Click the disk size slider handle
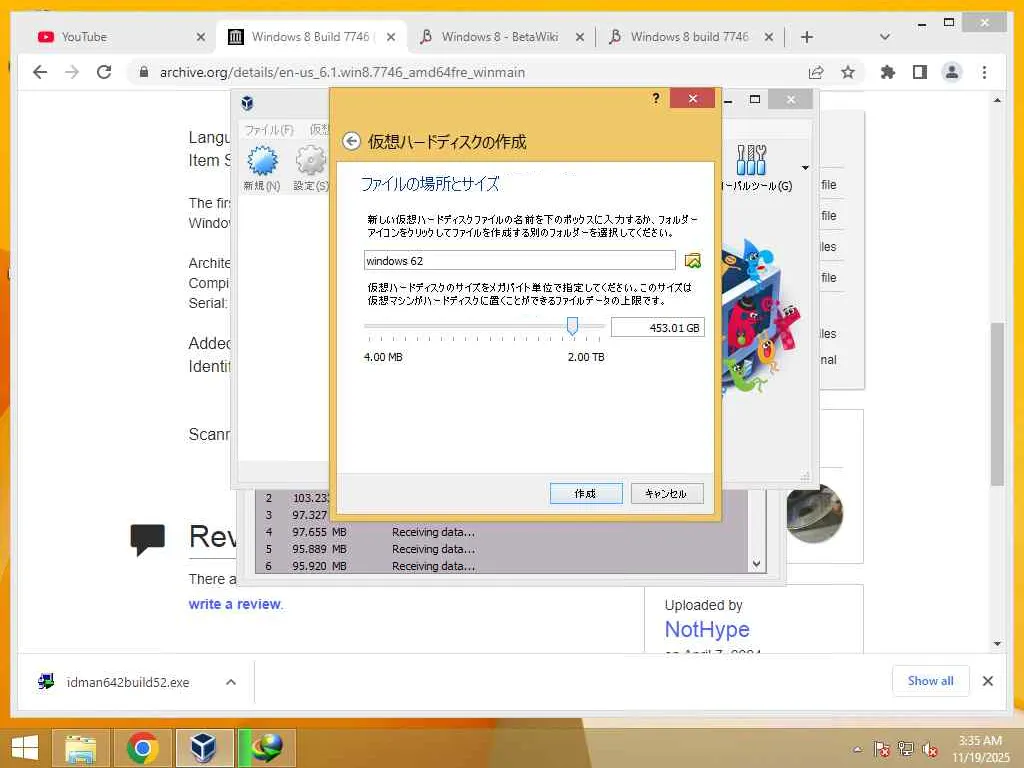 tap(572, 326)
